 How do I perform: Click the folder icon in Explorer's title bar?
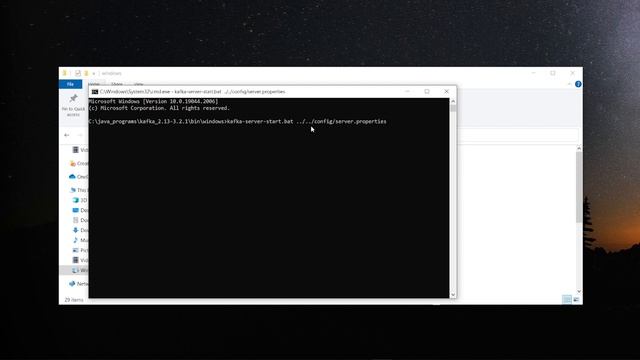[x=64, y=73]
